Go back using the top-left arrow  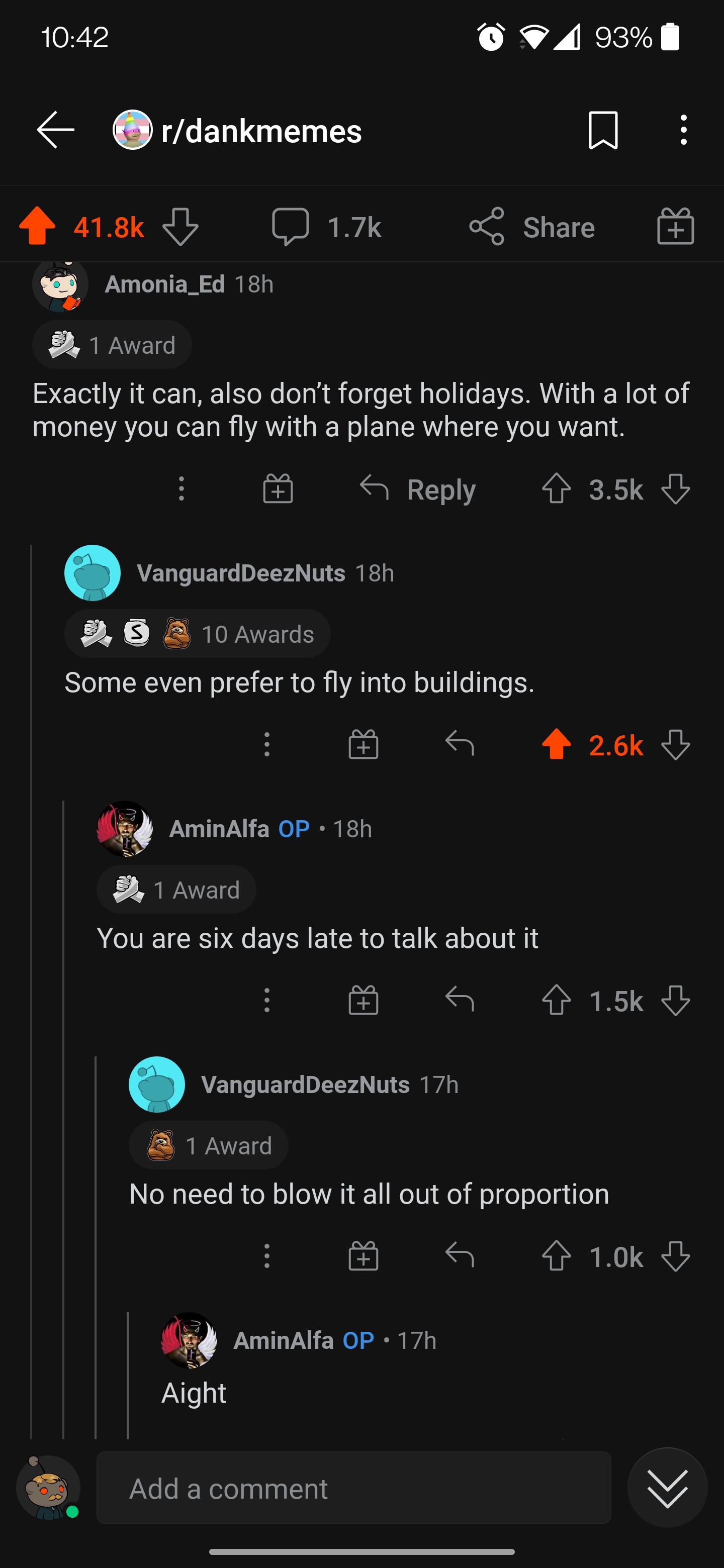pyautogui.click(x=55, y=130)
